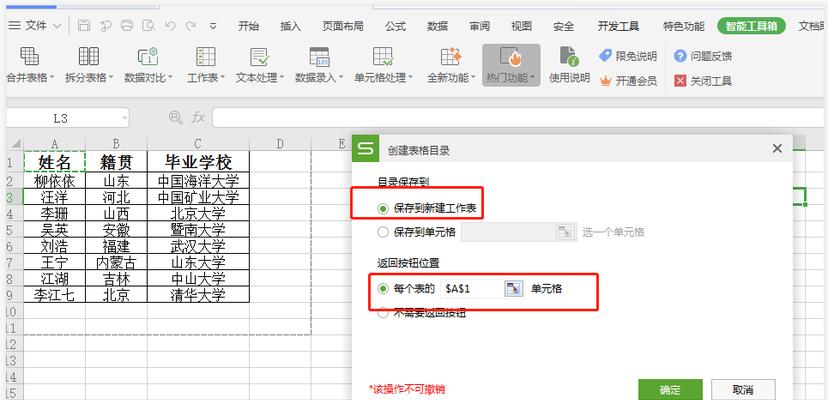Select 保存到新建工作表 radio option
Image resolution: width=828 pixels, height=400 pixels.
[x=383, y=209]
